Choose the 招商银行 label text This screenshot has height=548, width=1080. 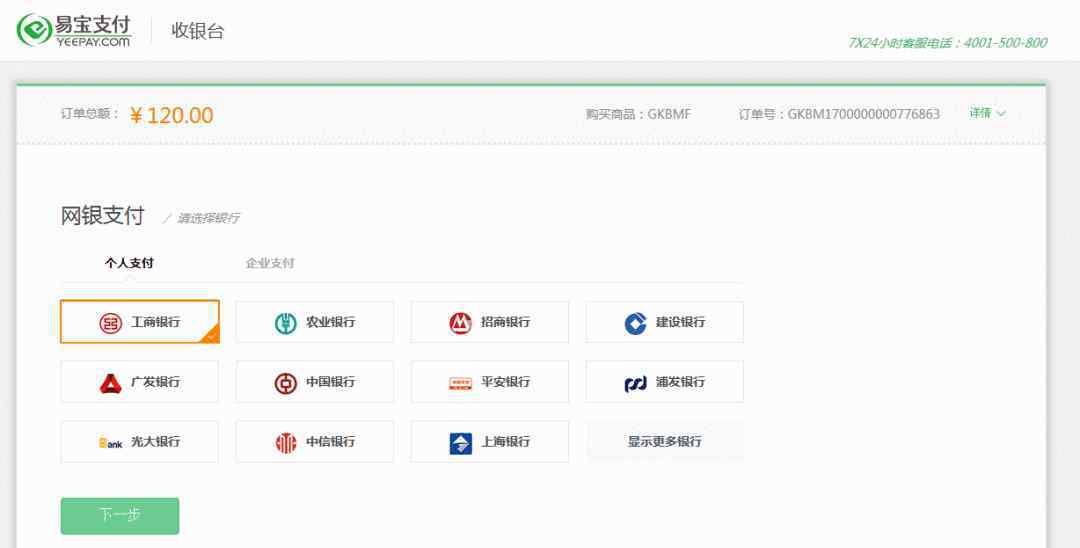[506, 322]
